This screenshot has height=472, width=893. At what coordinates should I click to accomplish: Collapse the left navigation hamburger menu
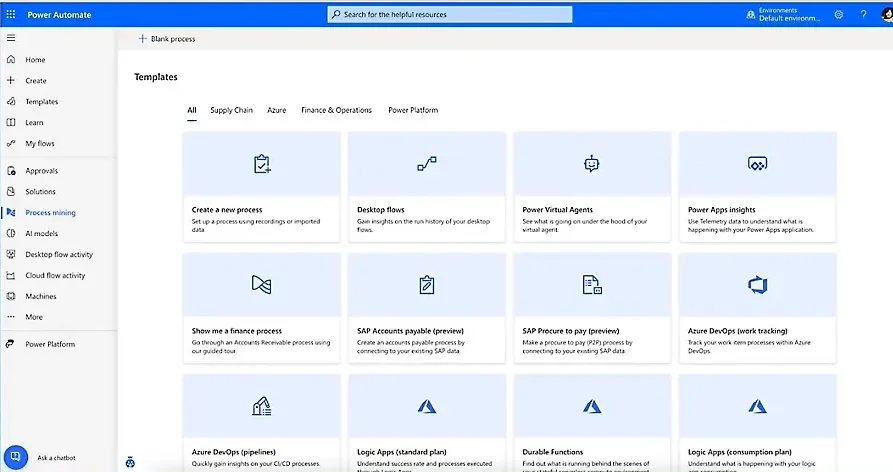(11, 38)
